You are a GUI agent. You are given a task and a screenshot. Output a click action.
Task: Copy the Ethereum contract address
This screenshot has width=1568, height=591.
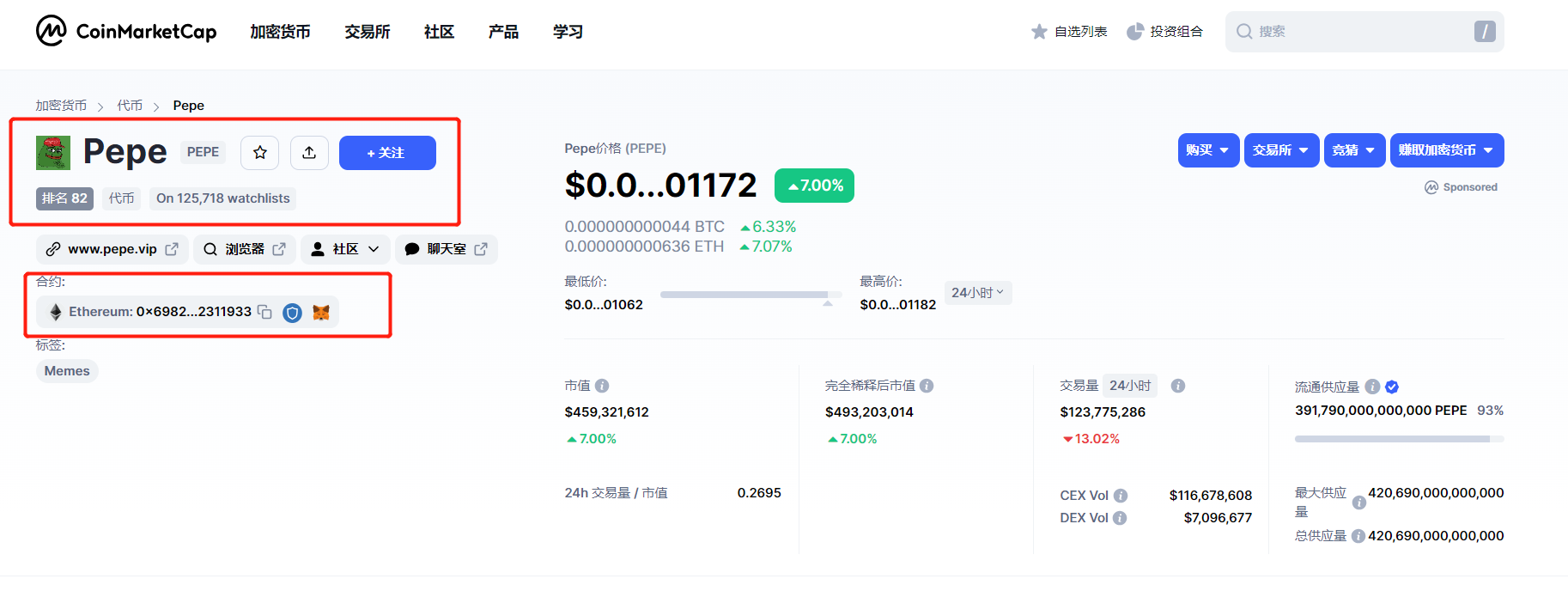pos(264,312)
